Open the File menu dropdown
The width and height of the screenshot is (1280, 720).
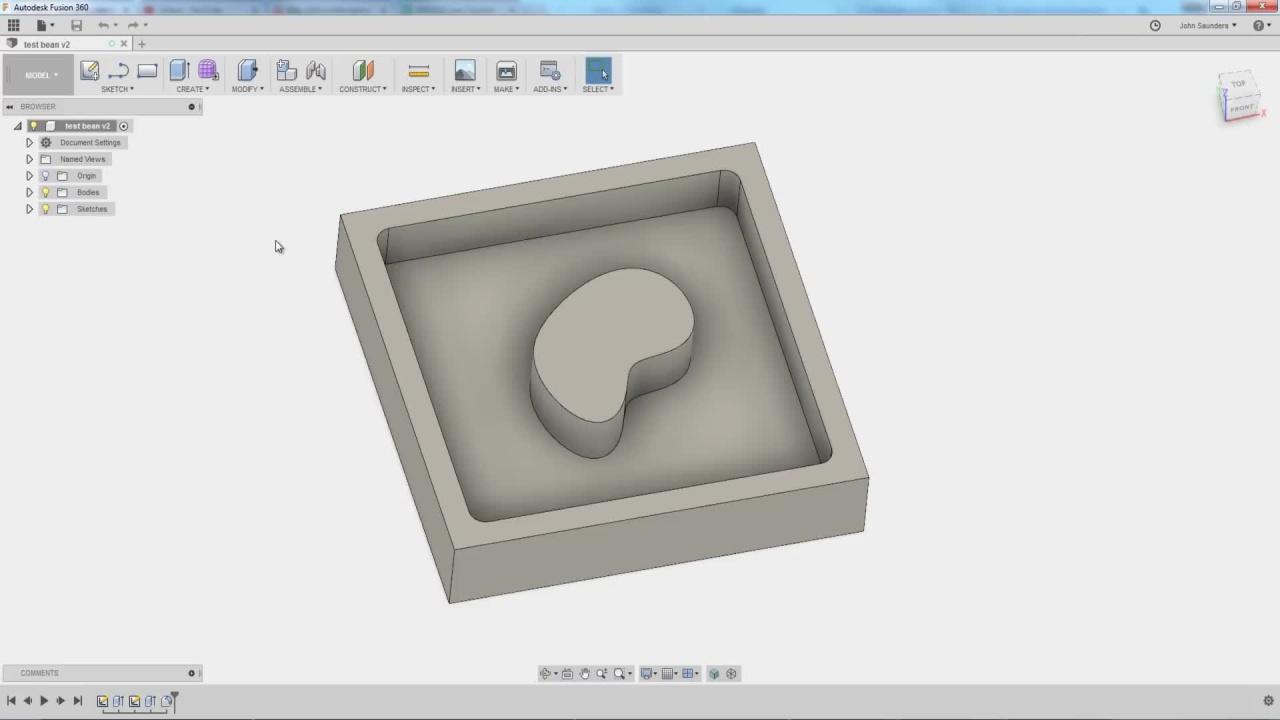point(45,25)
